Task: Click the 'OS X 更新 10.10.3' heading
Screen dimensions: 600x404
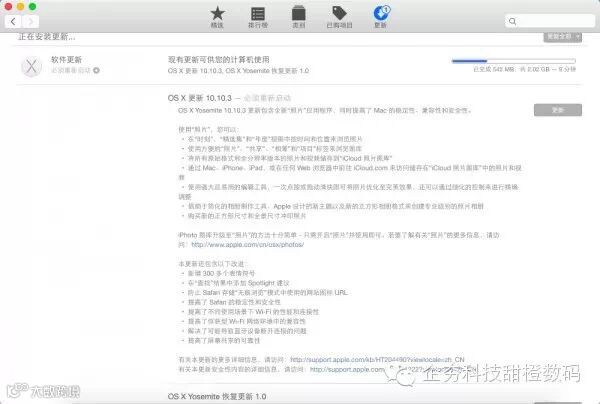Action: point(199,98)
